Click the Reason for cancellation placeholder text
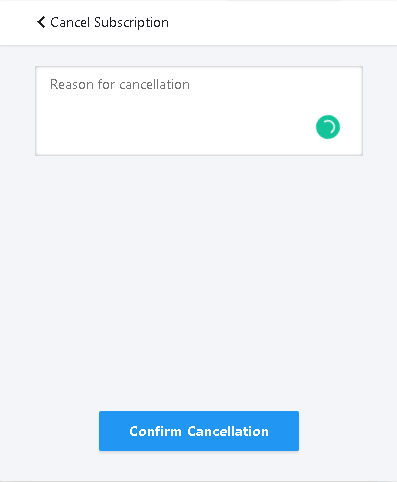Viewport: 397px width, 482px height. (120, 84)
